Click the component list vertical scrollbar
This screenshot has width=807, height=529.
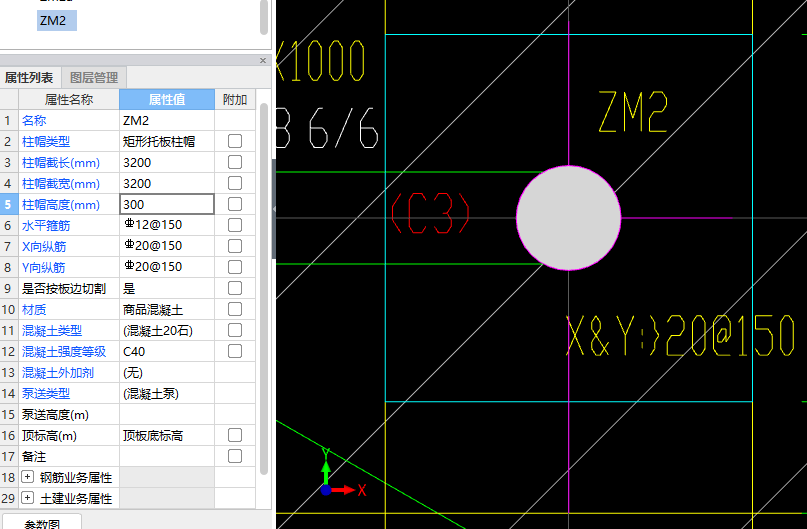pos(264,16)
